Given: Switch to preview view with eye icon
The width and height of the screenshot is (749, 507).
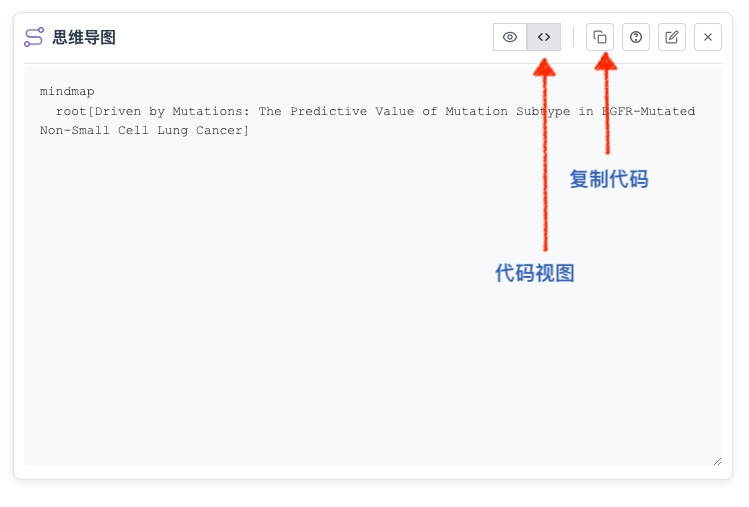Looking at the screenshot, I should pyautogui.click(x=510, y=37).
